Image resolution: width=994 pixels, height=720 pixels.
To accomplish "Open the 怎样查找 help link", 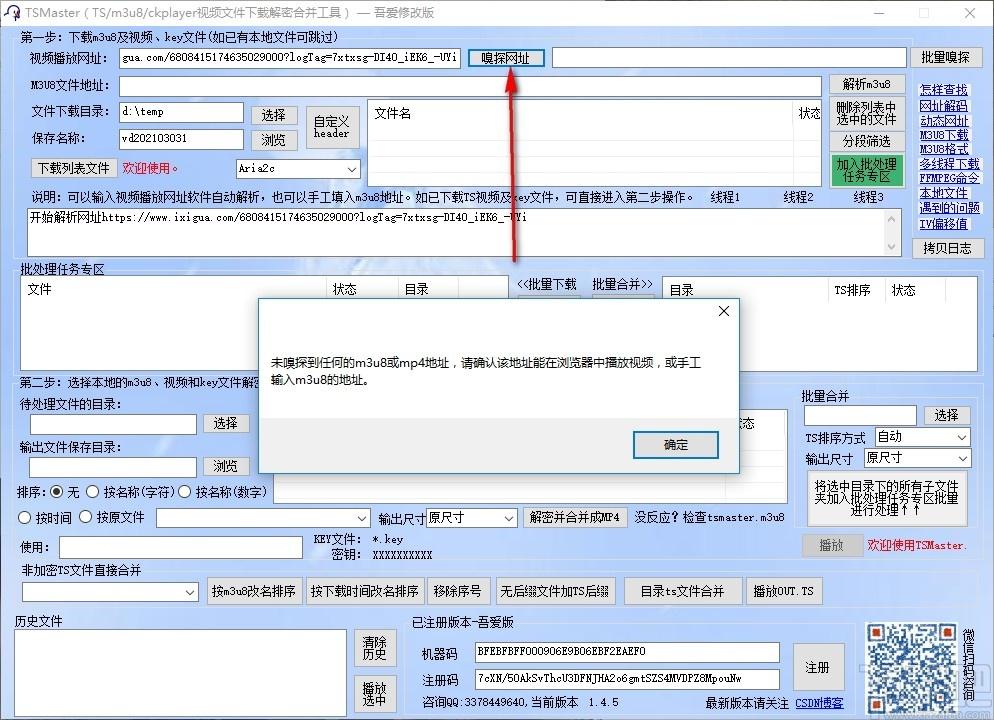I will [x=943, y=90].
